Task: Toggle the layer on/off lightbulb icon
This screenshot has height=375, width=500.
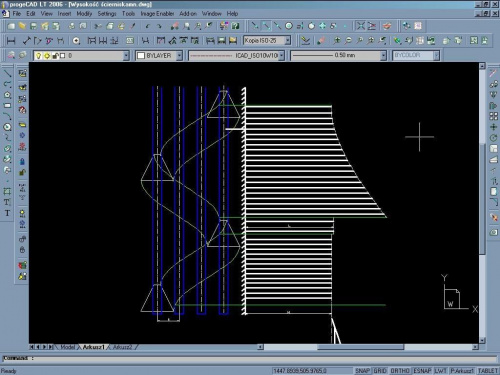Action: point(39,56)
